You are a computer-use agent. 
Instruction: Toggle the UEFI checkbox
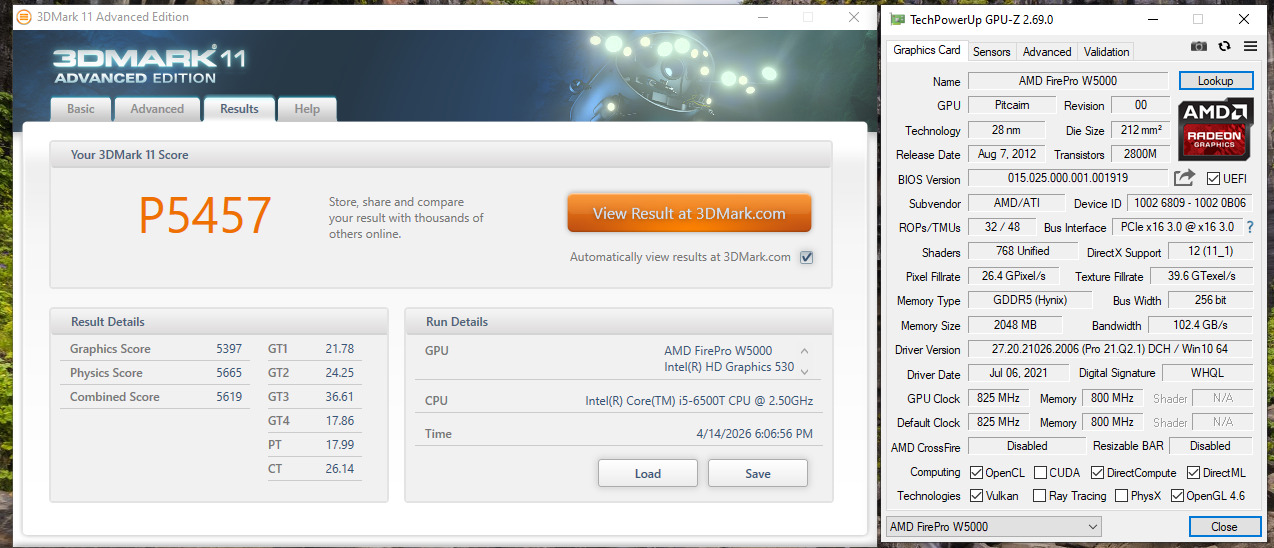1213,179
